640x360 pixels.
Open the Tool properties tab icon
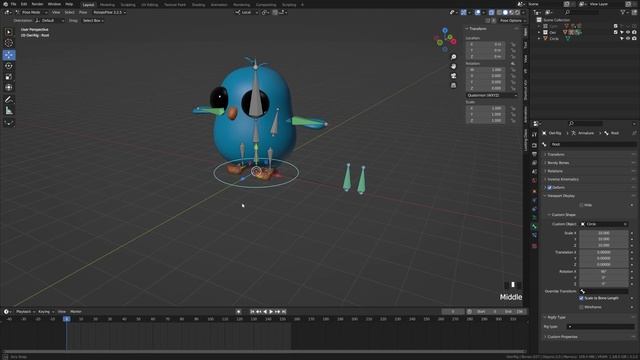click(x=534, y=135)
